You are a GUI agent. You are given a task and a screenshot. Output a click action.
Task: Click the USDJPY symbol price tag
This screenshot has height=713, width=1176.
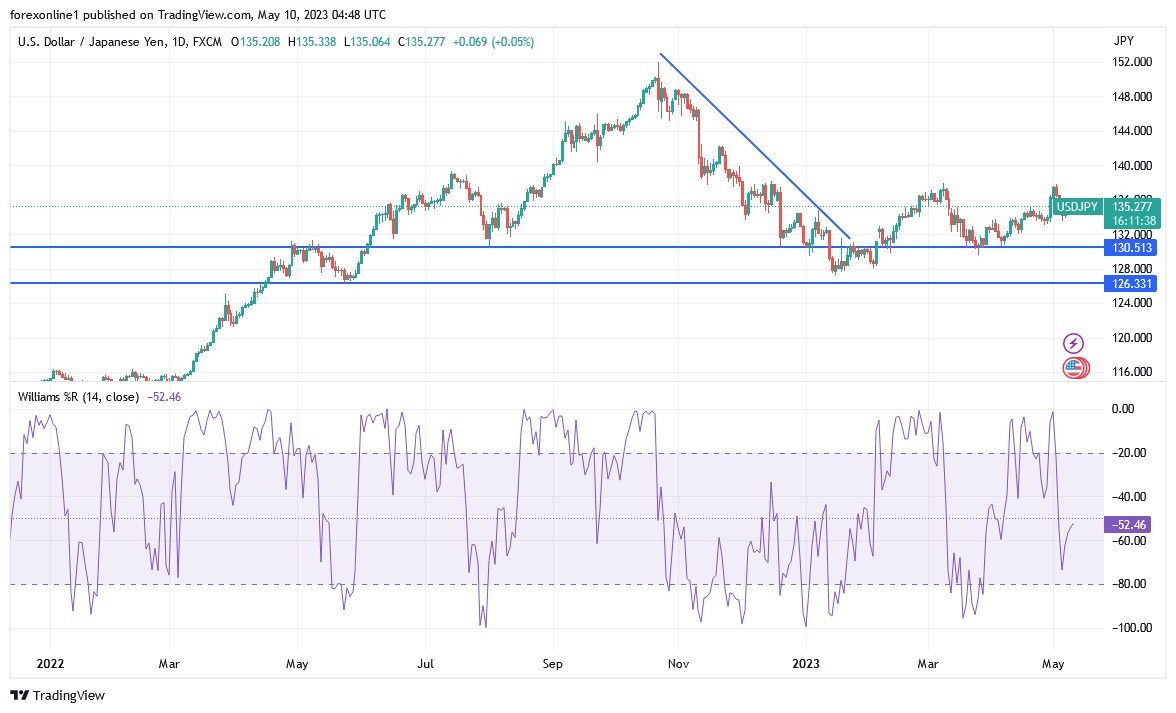click(1079, 207)
